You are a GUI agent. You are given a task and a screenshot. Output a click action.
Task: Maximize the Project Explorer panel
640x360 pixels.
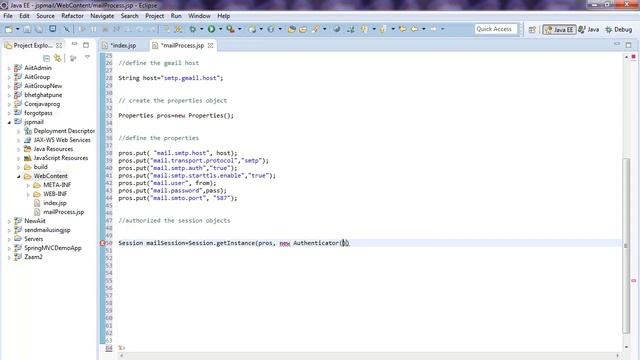point(86,45)
